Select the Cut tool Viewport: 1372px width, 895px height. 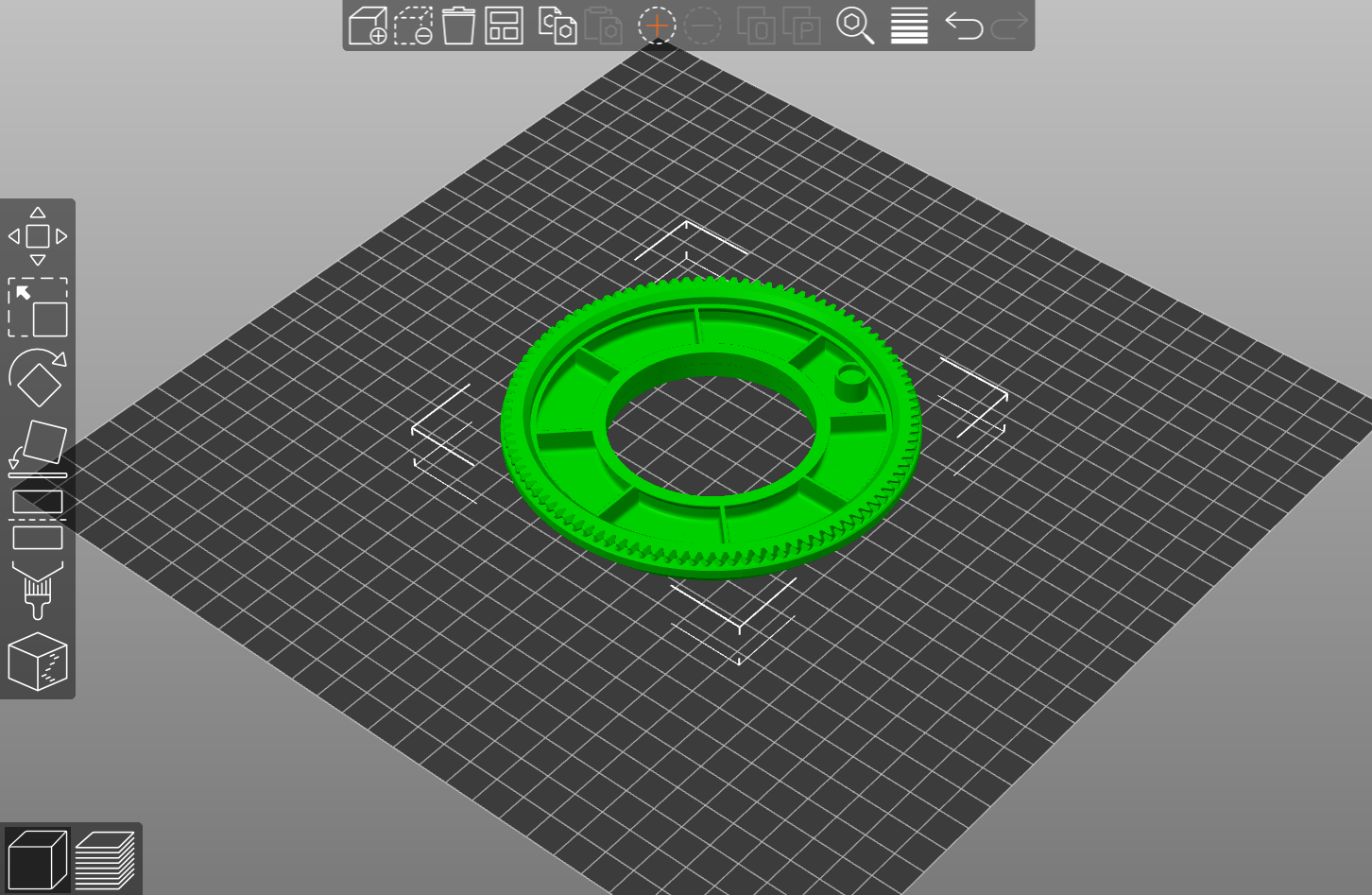pyautogui.click(x=38, y=520)
